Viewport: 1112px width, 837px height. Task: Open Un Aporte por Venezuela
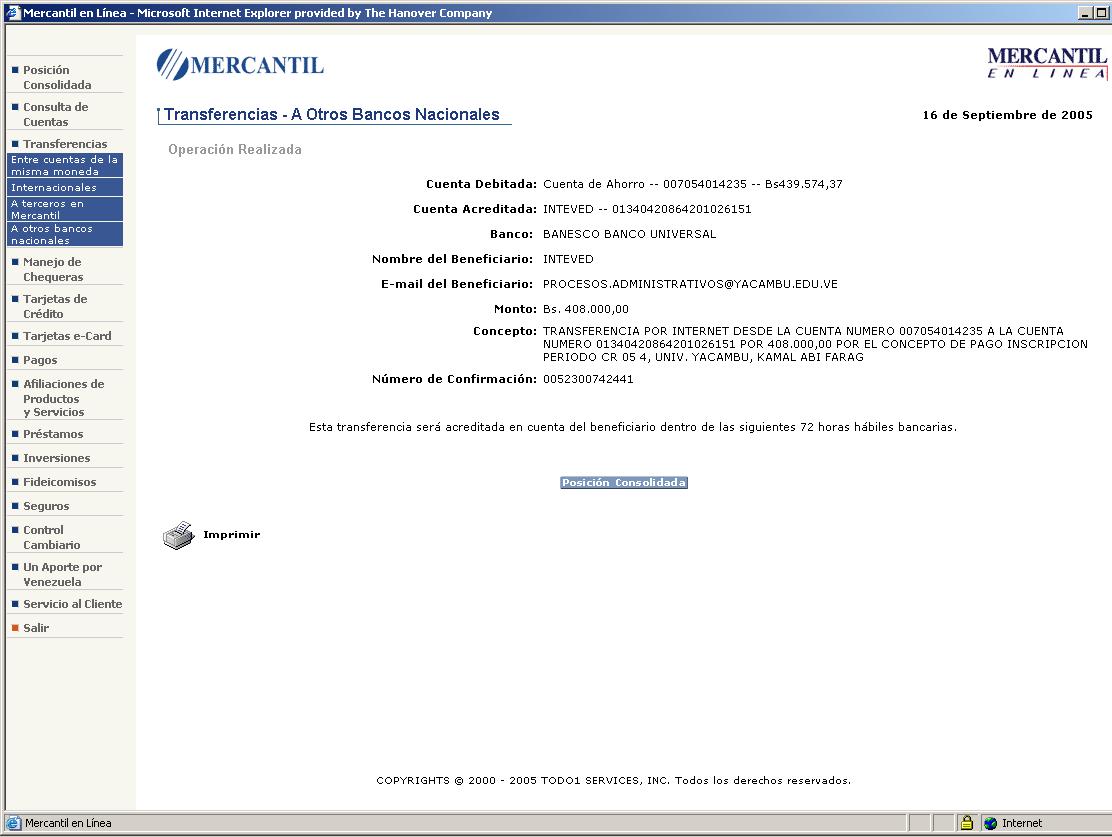[x=62, y=575]
